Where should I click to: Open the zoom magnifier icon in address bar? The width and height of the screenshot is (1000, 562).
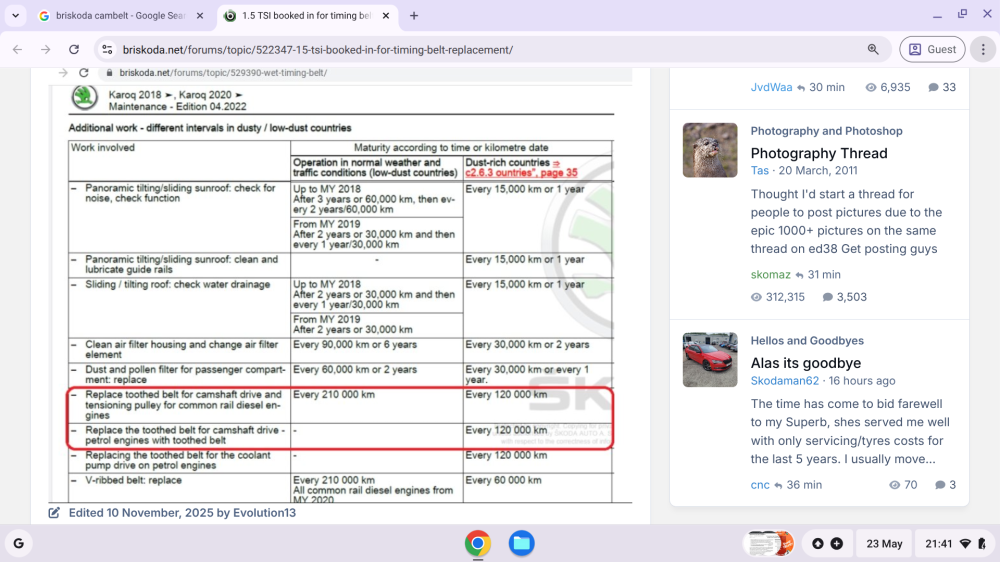pos(873,49)
